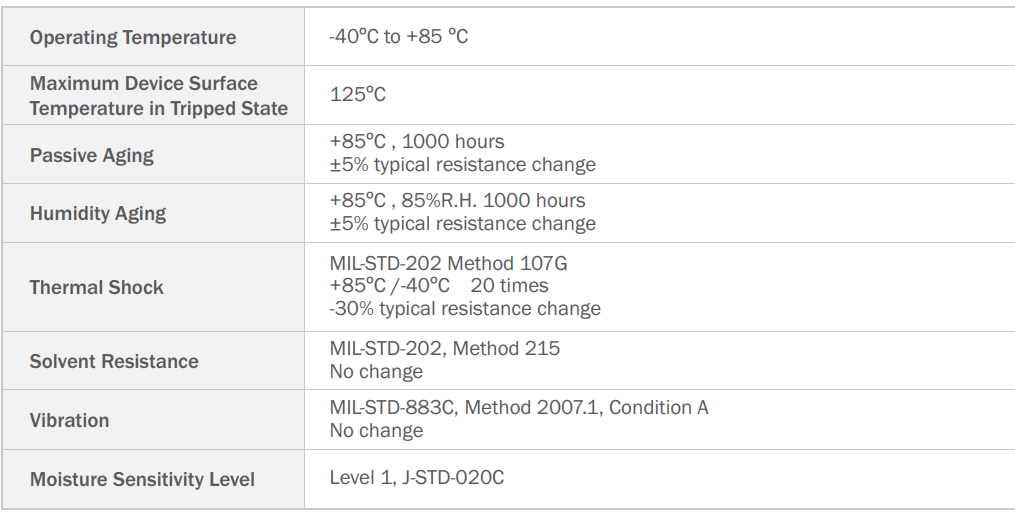Click the '-40°C to +85 °C' value
The image size is (1015, 512).
coord(399,37)
